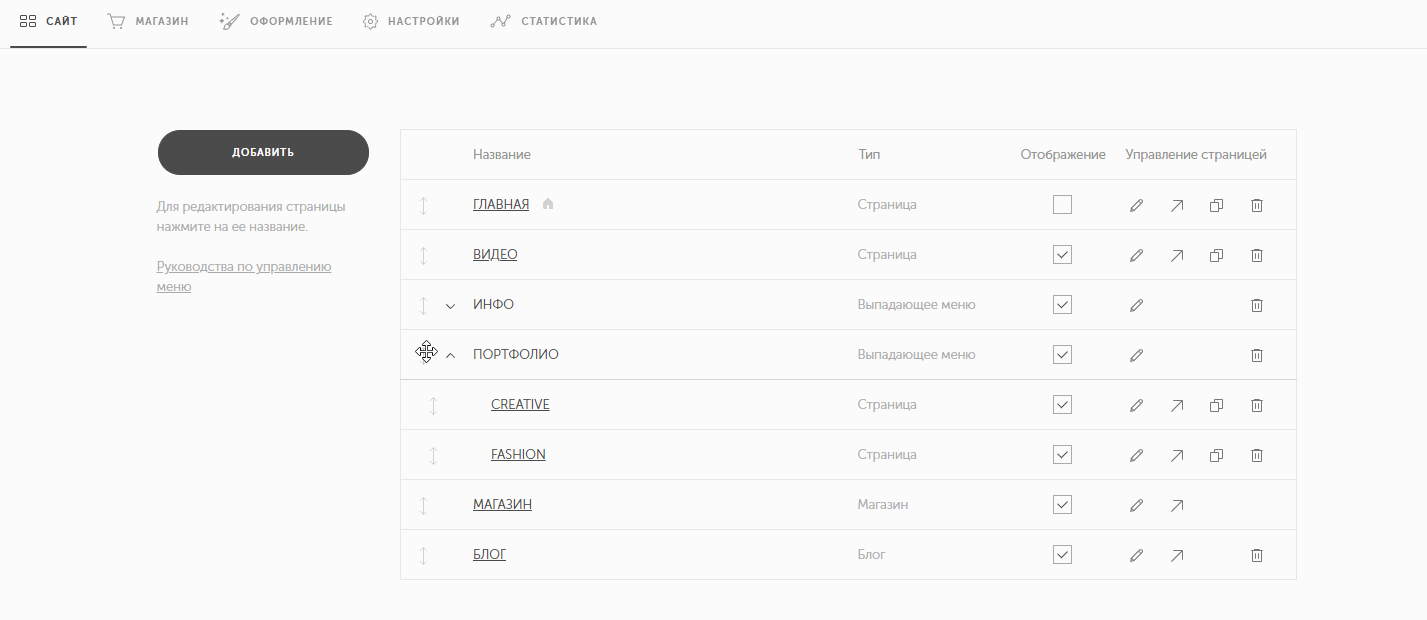Screen dimensions: 1427x620
Task: Open the FASHION page name link
Action: tap(518, 455)
